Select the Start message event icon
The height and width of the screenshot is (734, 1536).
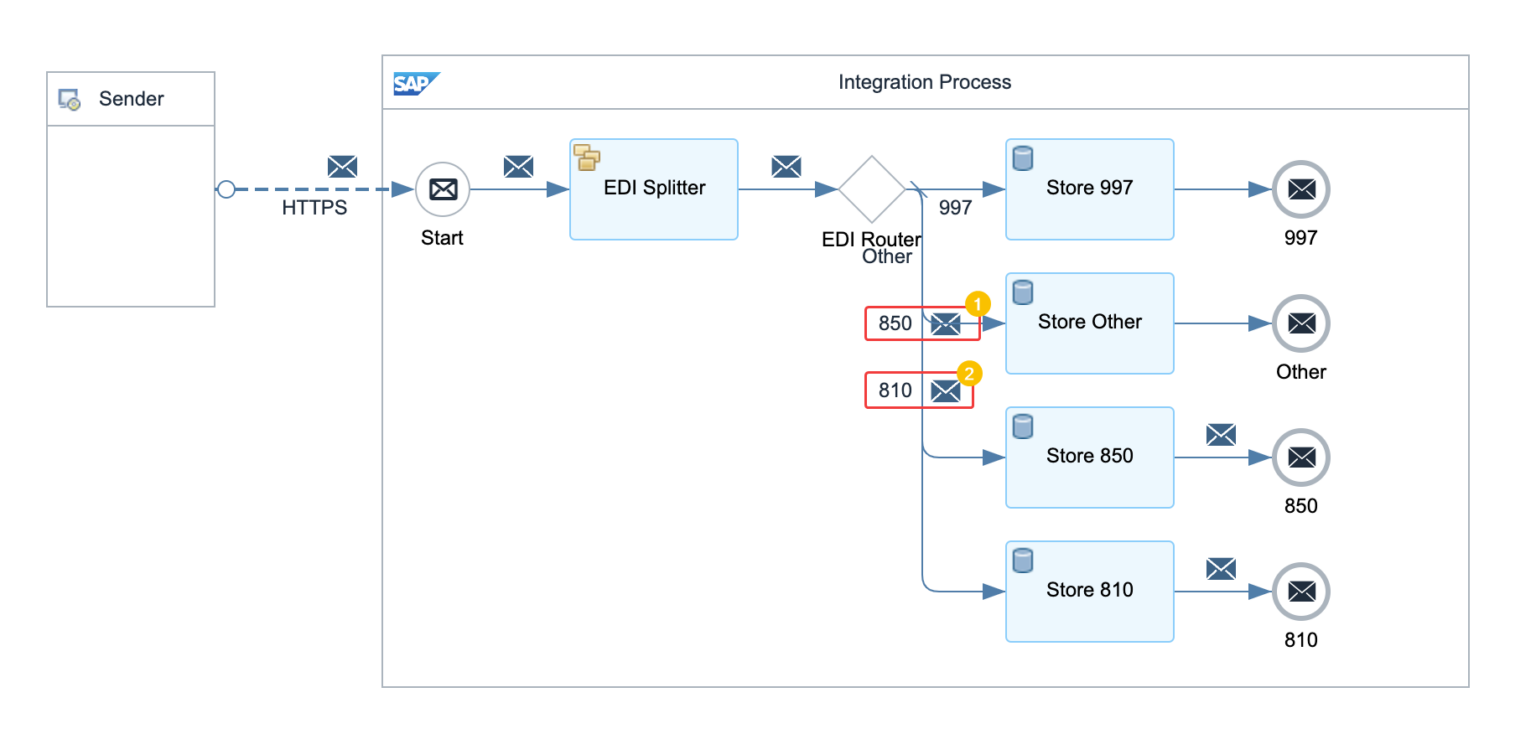442,189
